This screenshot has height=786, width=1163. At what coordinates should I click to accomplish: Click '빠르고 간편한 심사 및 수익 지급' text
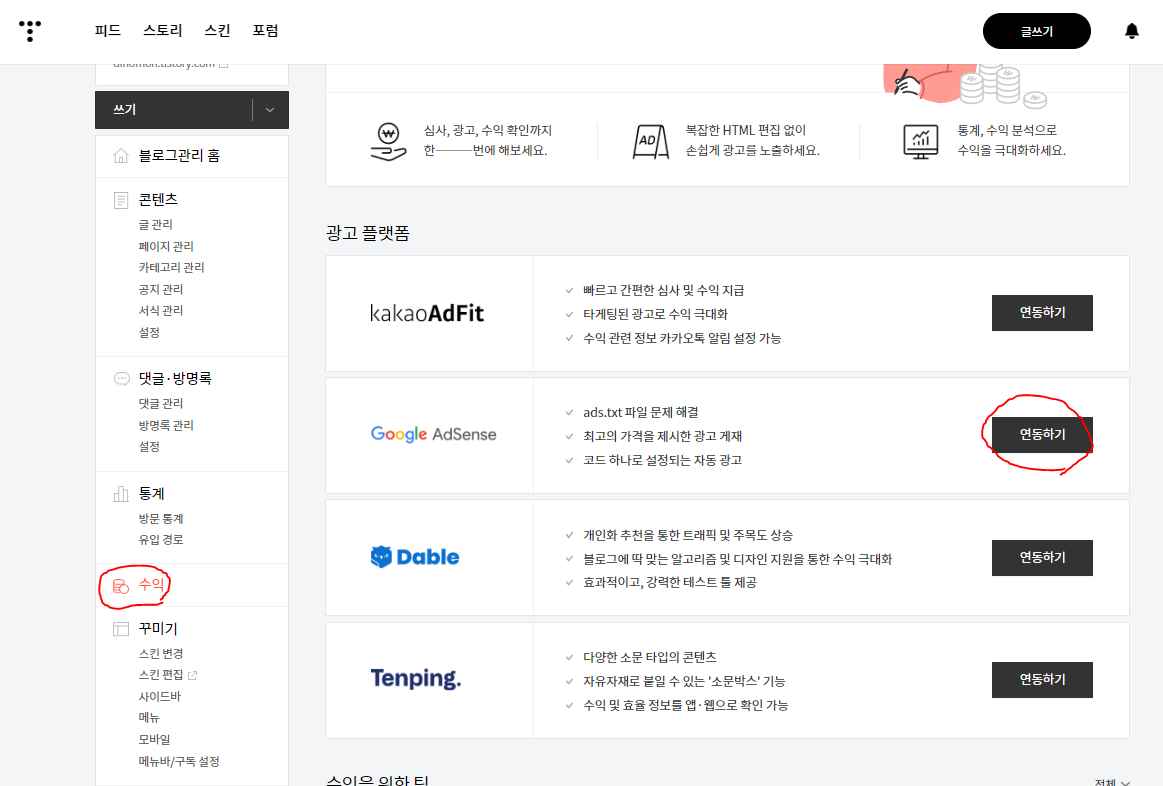[664, 290]
